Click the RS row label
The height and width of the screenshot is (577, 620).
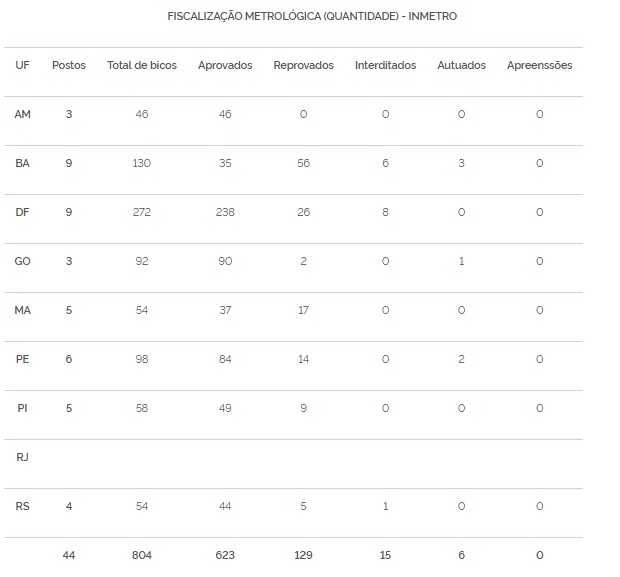(x=22, y=506)
